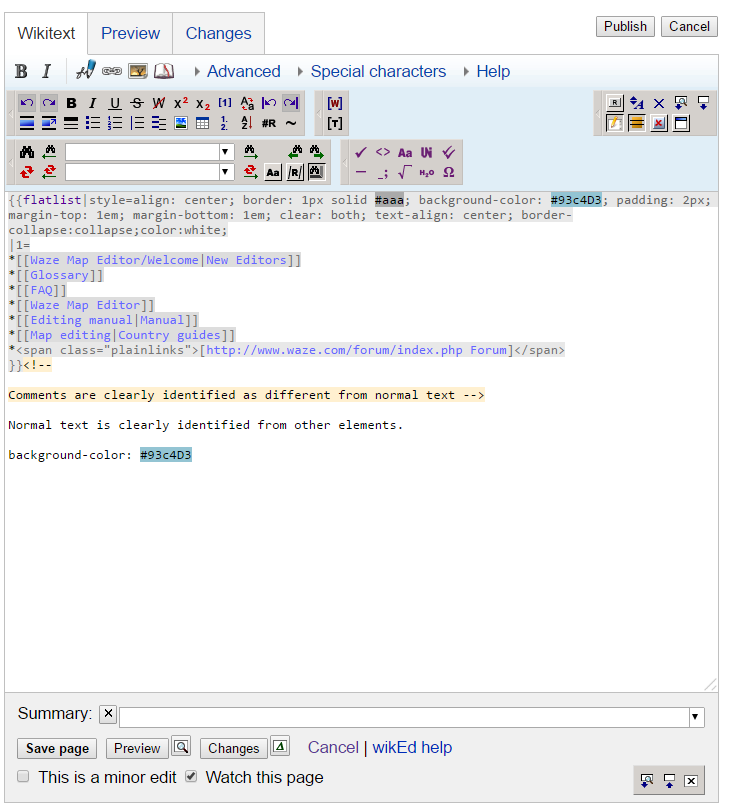Switch to the Changes tab at top

pos(218,33)
